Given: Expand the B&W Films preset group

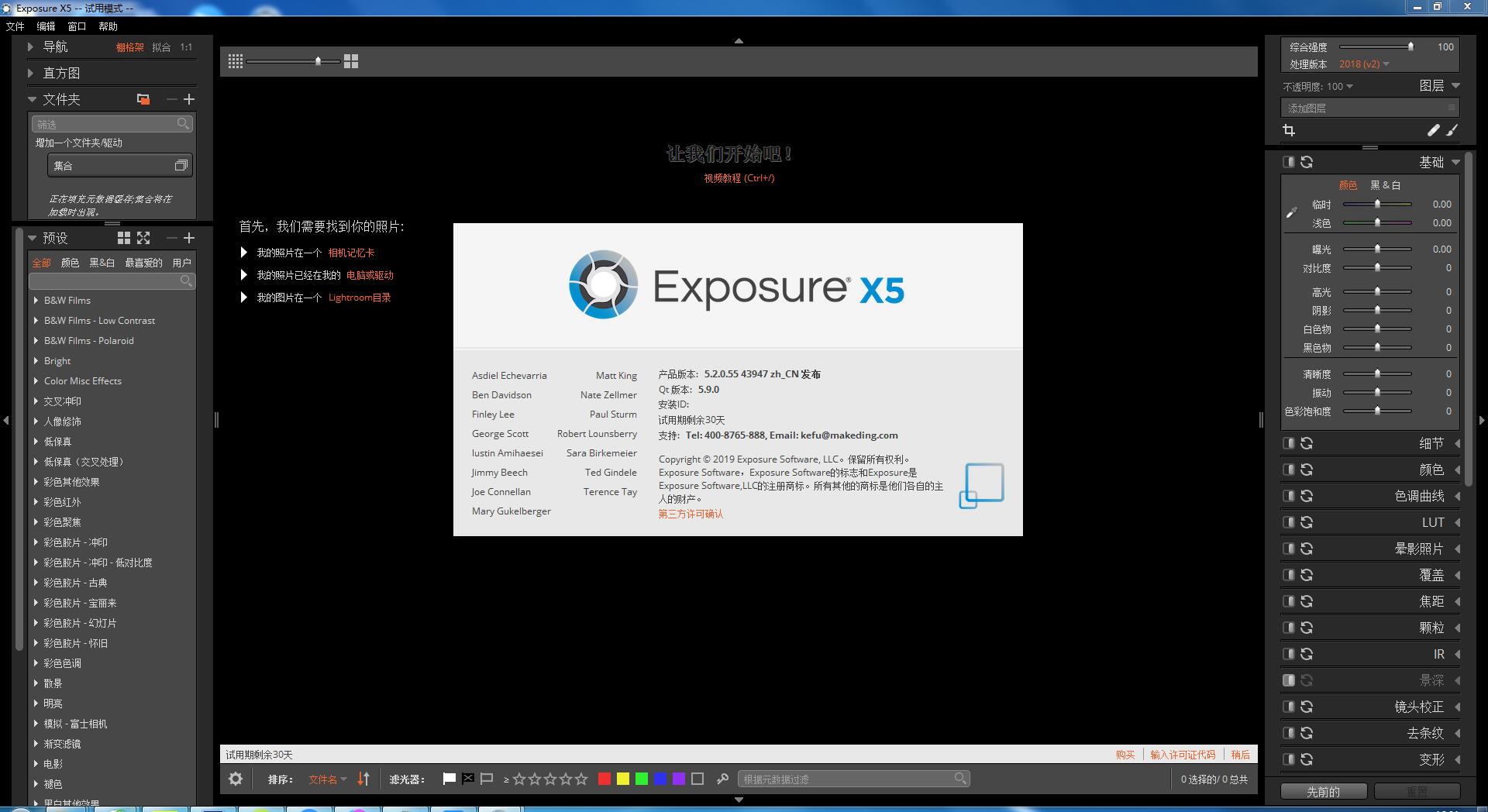Looking at the screenshot, I should 36,300.
